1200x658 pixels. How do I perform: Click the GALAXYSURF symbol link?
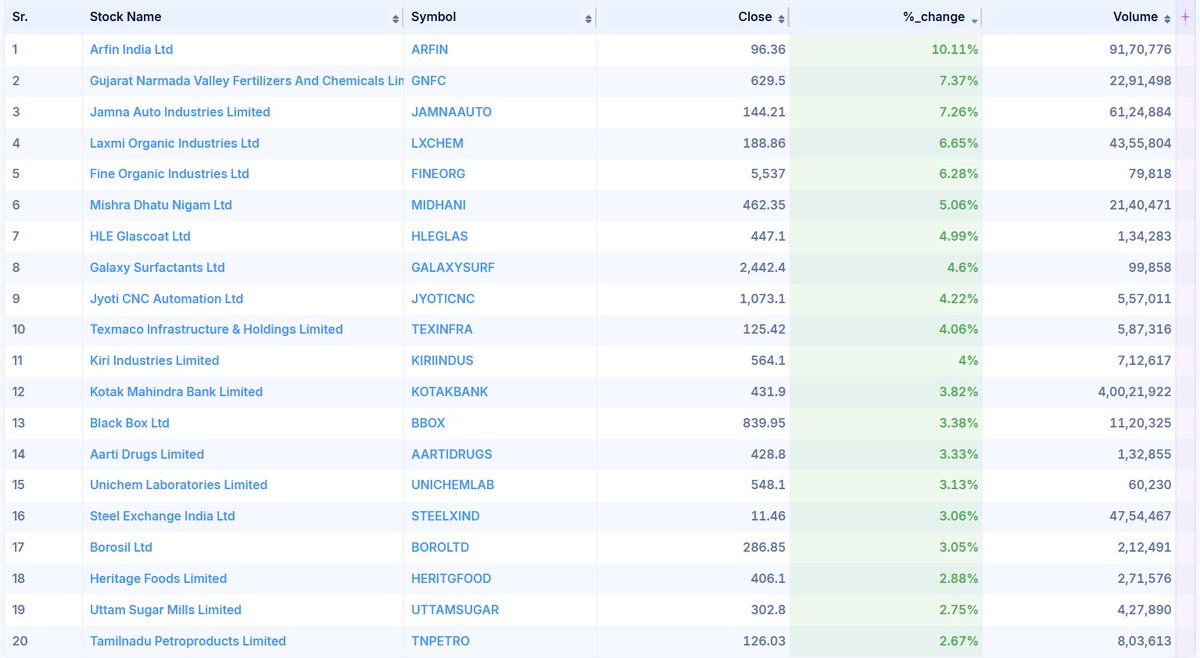click(453, 268)
